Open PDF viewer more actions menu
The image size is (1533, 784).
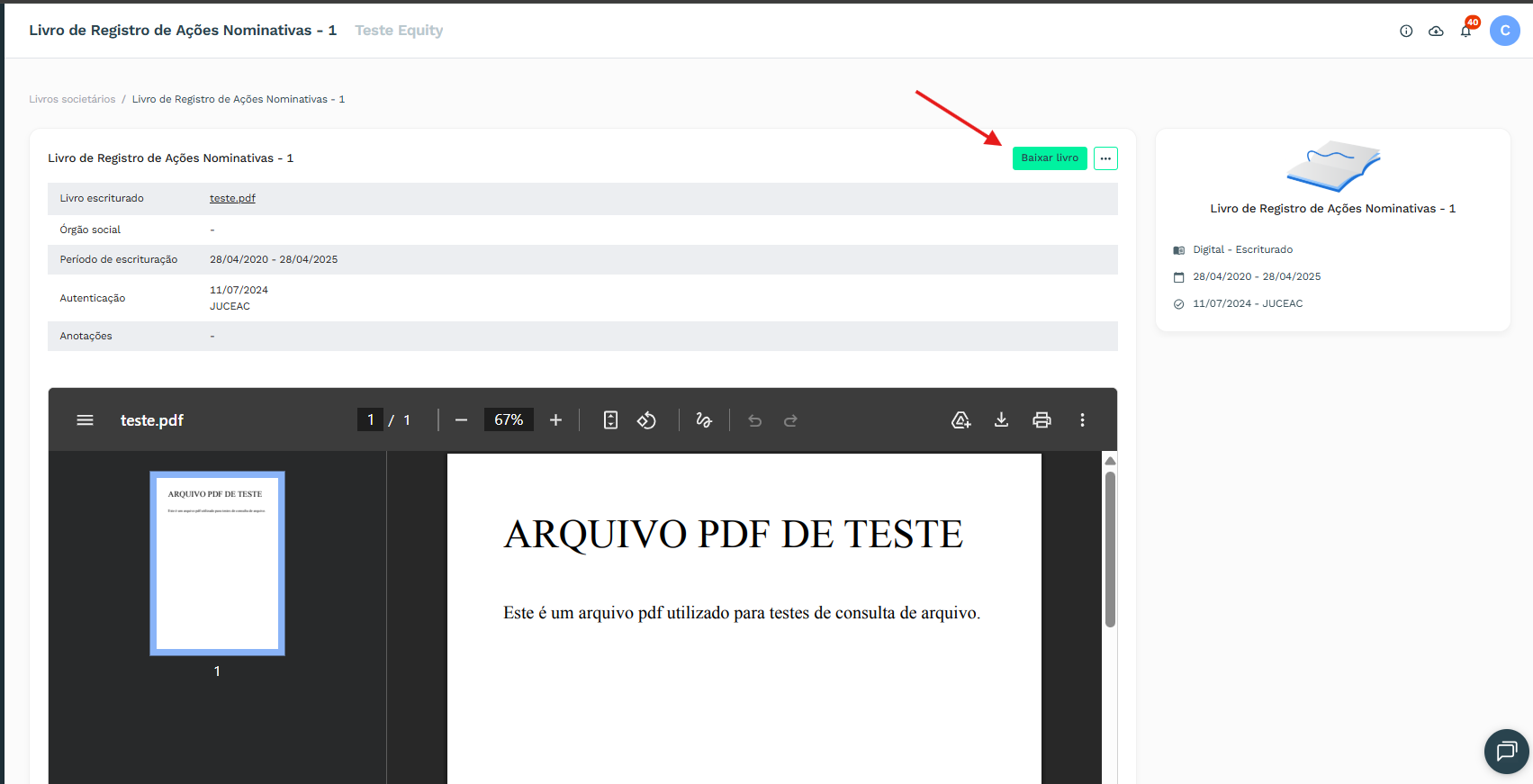click(x=1082, y=420)
